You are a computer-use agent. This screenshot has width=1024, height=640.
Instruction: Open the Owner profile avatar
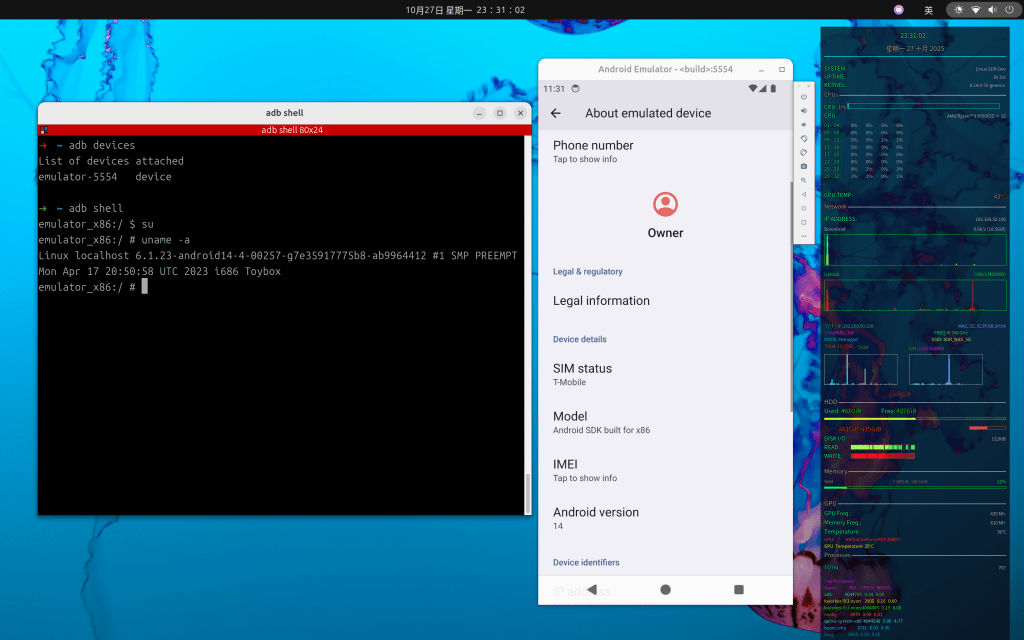665,204
